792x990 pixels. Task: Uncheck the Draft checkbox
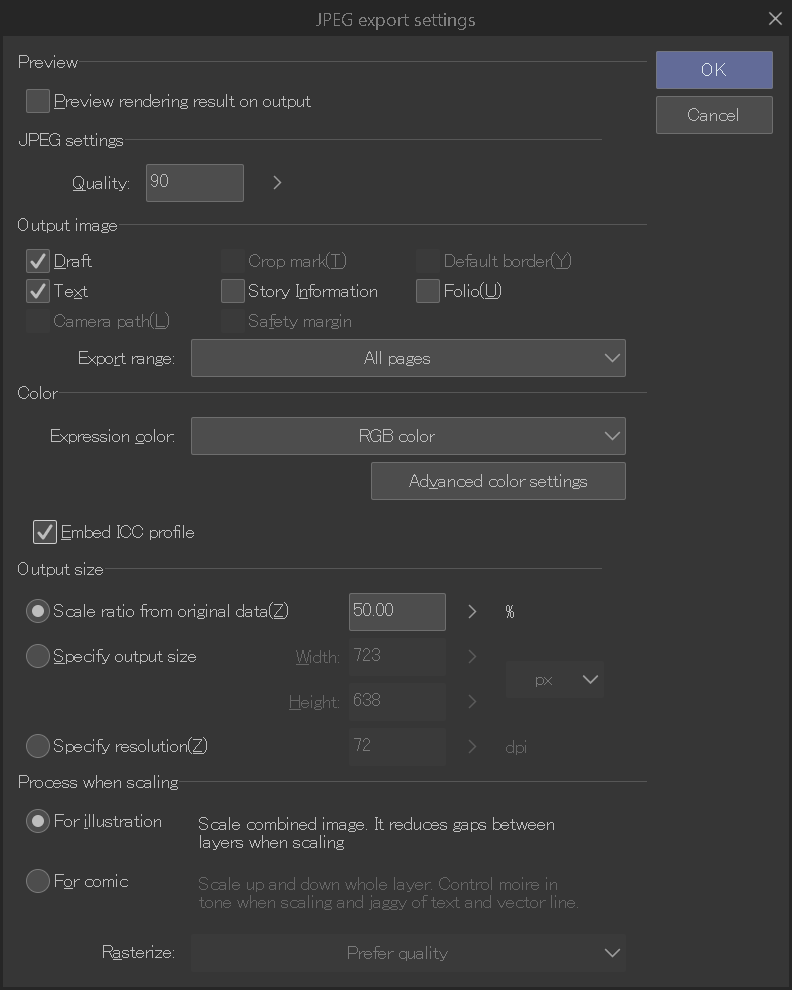click(x=38, y=261)
